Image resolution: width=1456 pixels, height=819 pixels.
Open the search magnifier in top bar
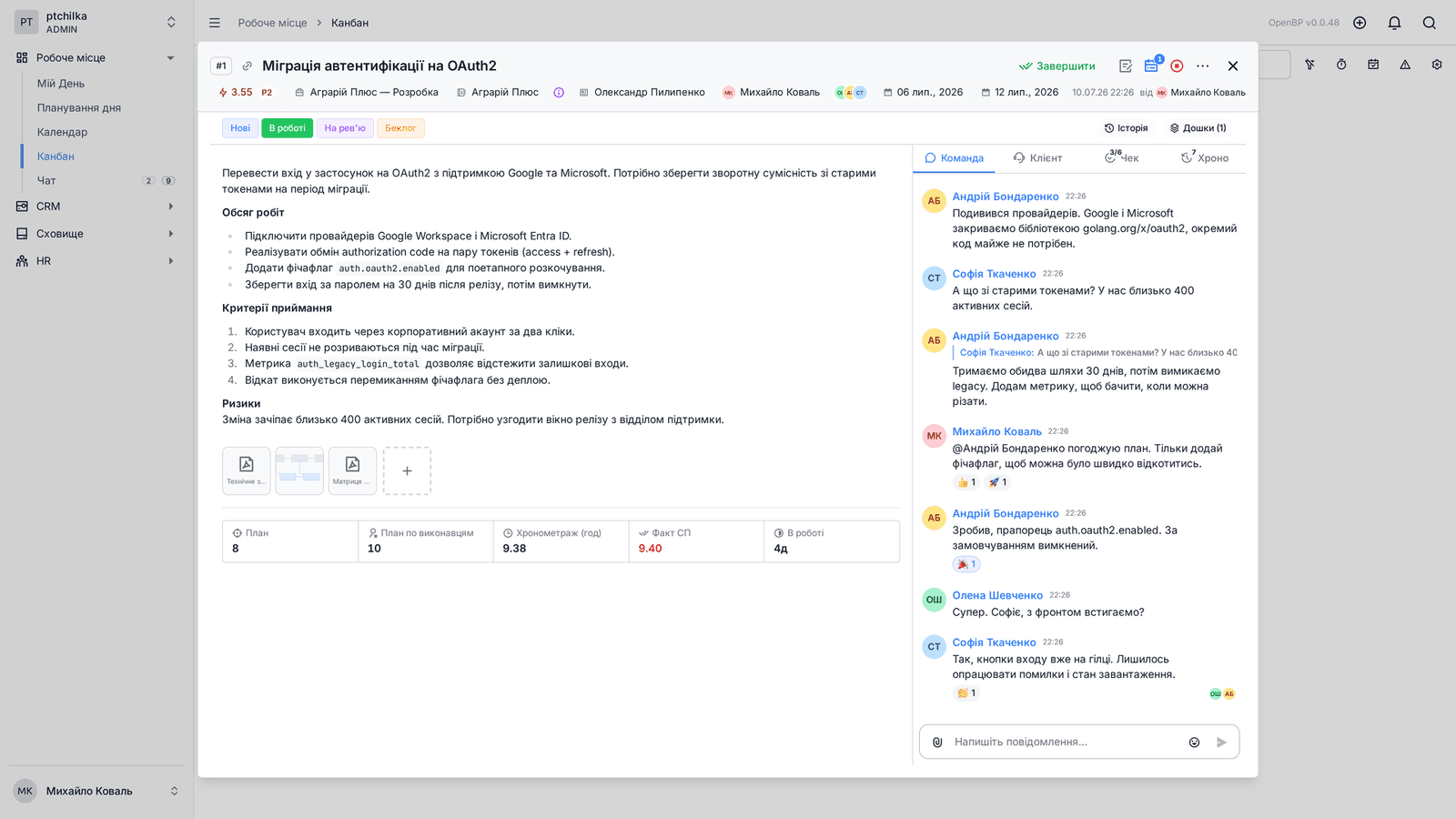[1430, 23]
